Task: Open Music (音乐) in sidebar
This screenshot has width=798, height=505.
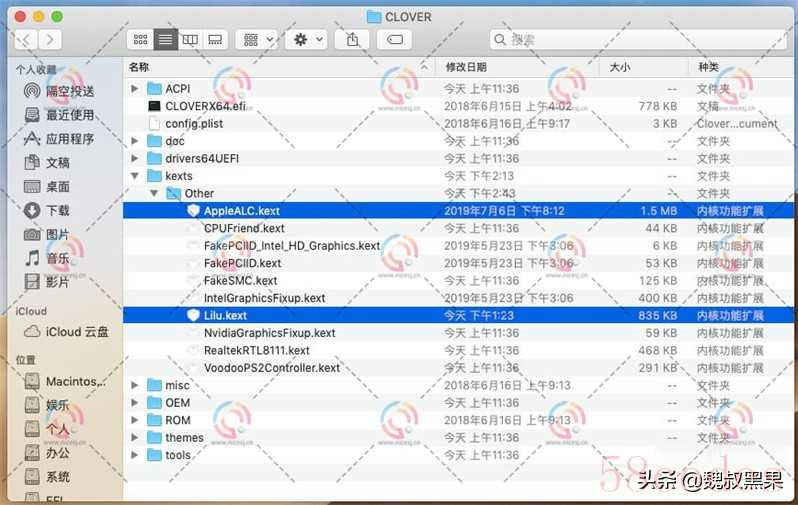Action: click(x=47, y=258)
